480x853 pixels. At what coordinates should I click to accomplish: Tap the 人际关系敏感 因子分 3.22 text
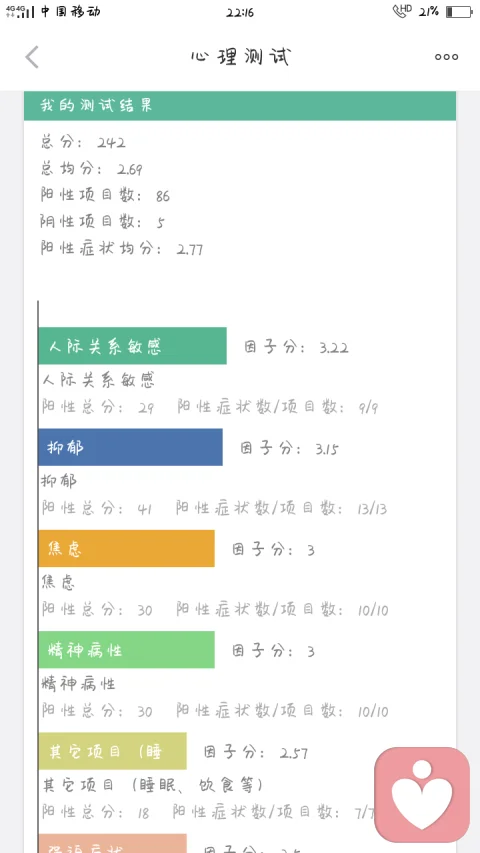296,348
